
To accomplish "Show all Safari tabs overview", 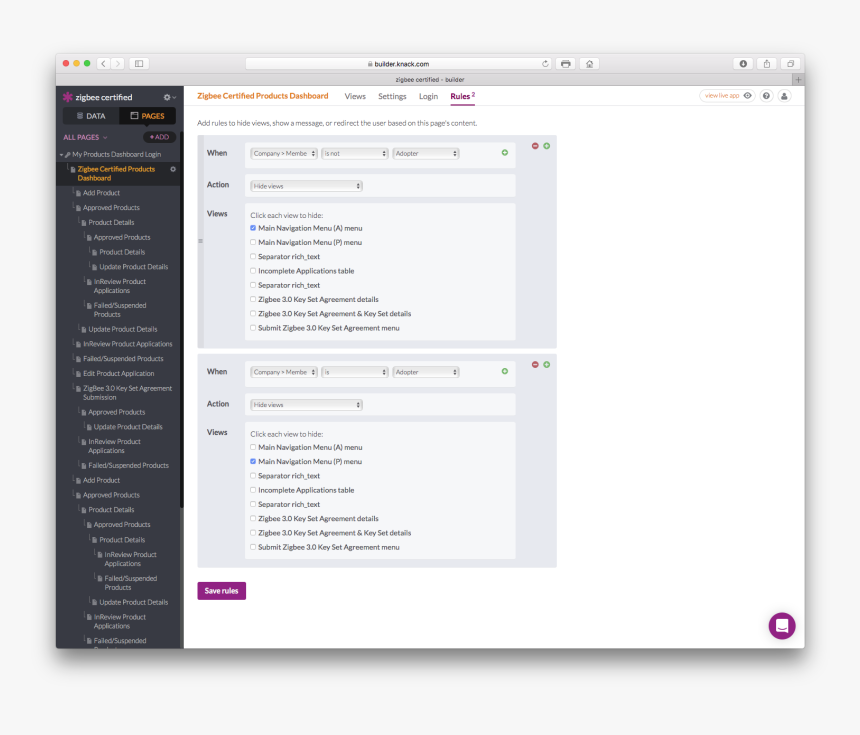I will pos(790,64).
